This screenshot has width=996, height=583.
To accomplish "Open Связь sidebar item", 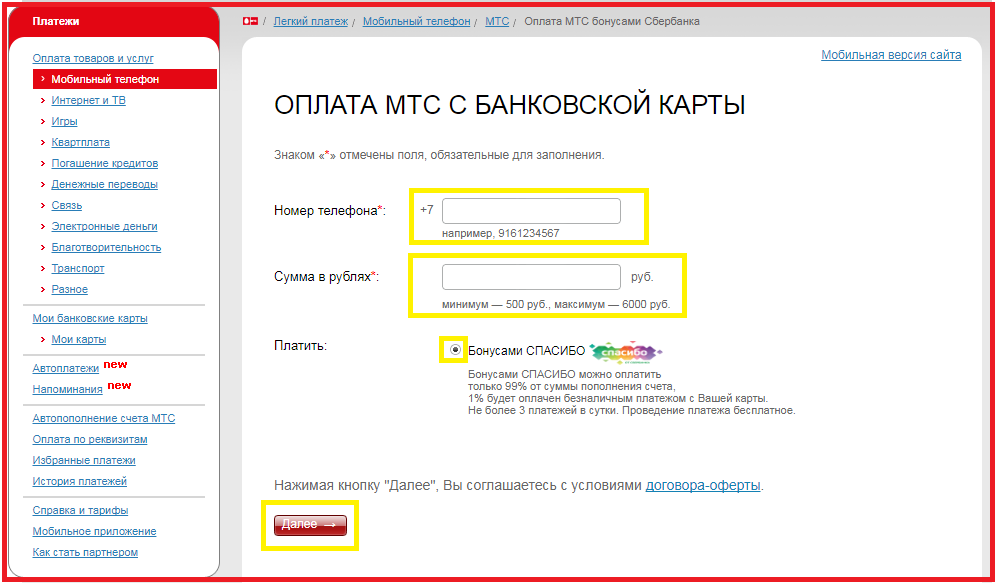I will [x=67, y=205].
